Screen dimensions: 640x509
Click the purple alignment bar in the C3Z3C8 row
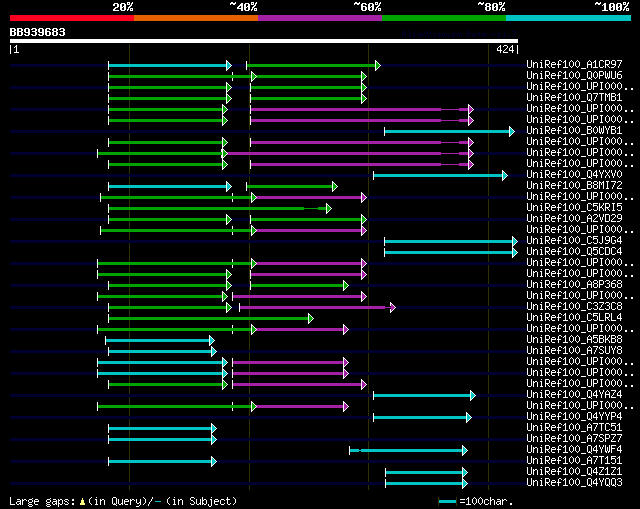pyautogui.click(x=318, y=308)
